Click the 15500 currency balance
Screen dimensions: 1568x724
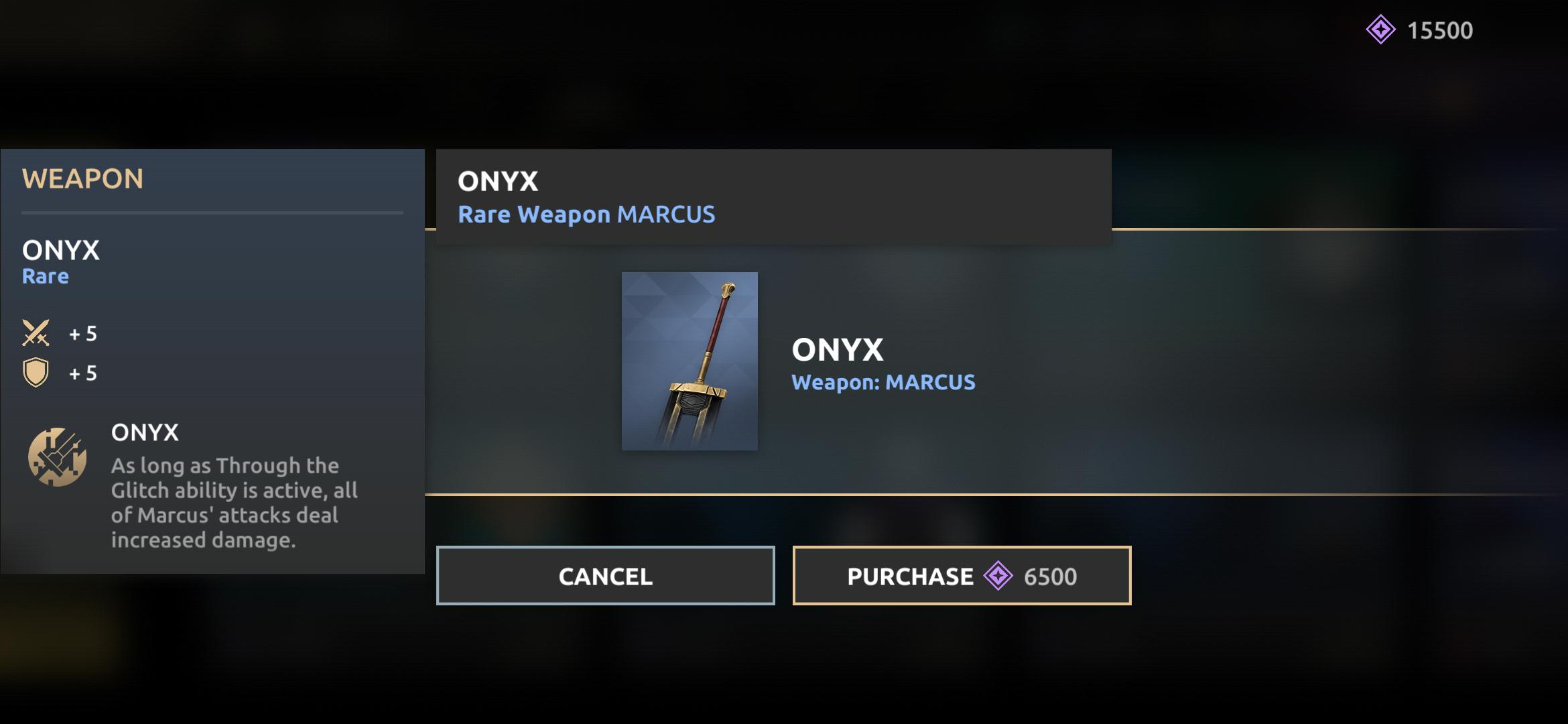1439,31
